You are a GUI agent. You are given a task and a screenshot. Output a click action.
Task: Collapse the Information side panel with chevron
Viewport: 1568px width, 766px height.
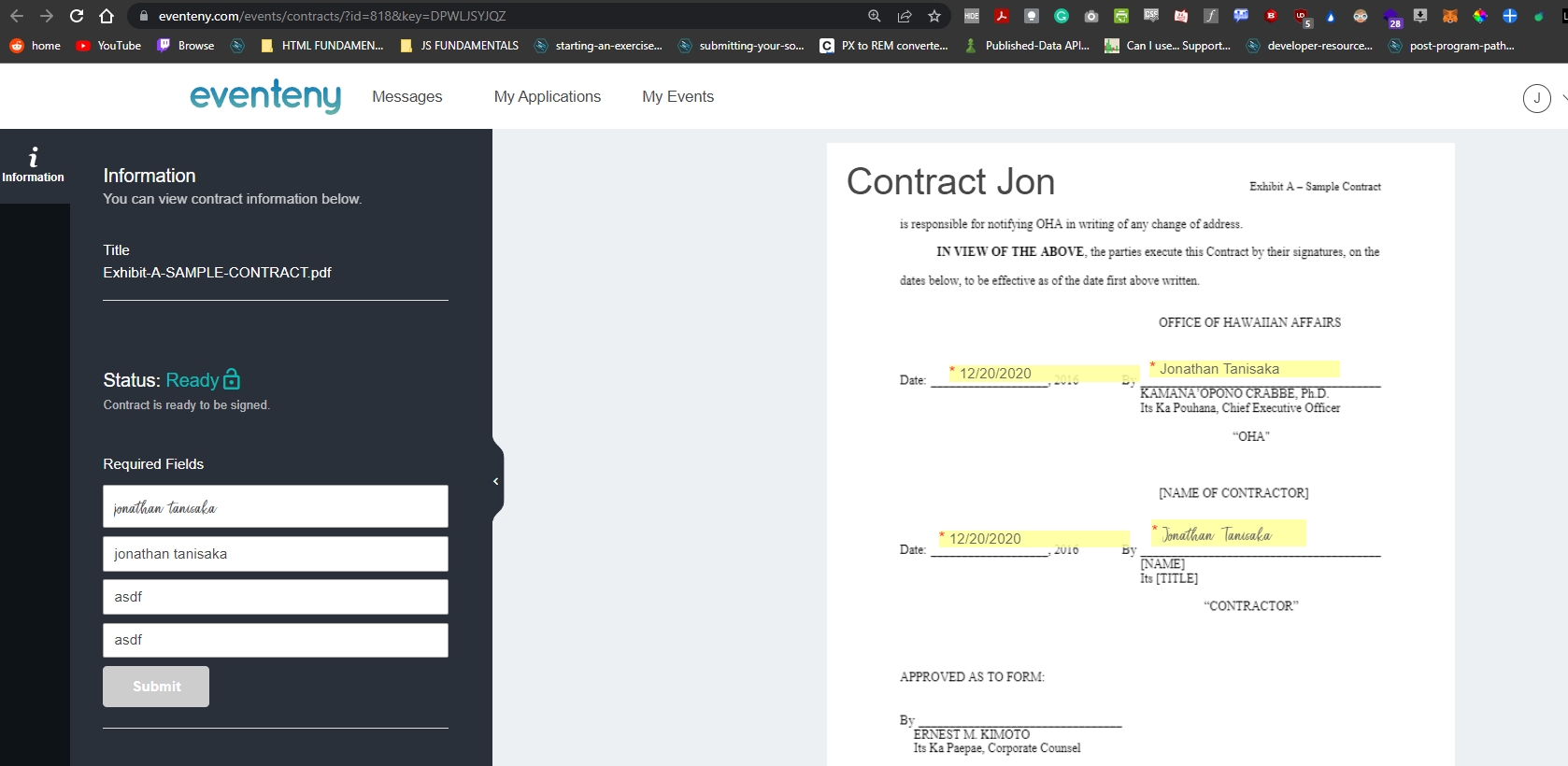pos(496,481)
